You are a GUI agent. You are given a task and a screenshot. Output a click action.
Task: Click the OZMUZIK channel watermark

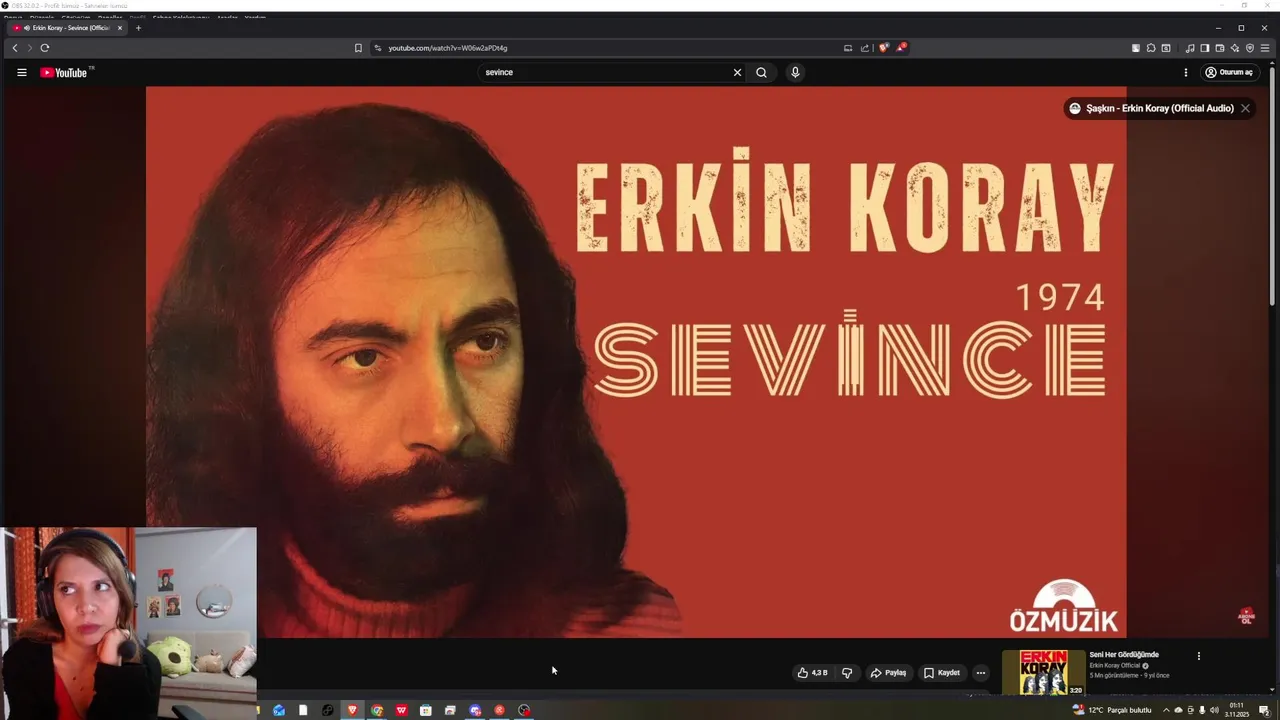tap(1063, 606)
